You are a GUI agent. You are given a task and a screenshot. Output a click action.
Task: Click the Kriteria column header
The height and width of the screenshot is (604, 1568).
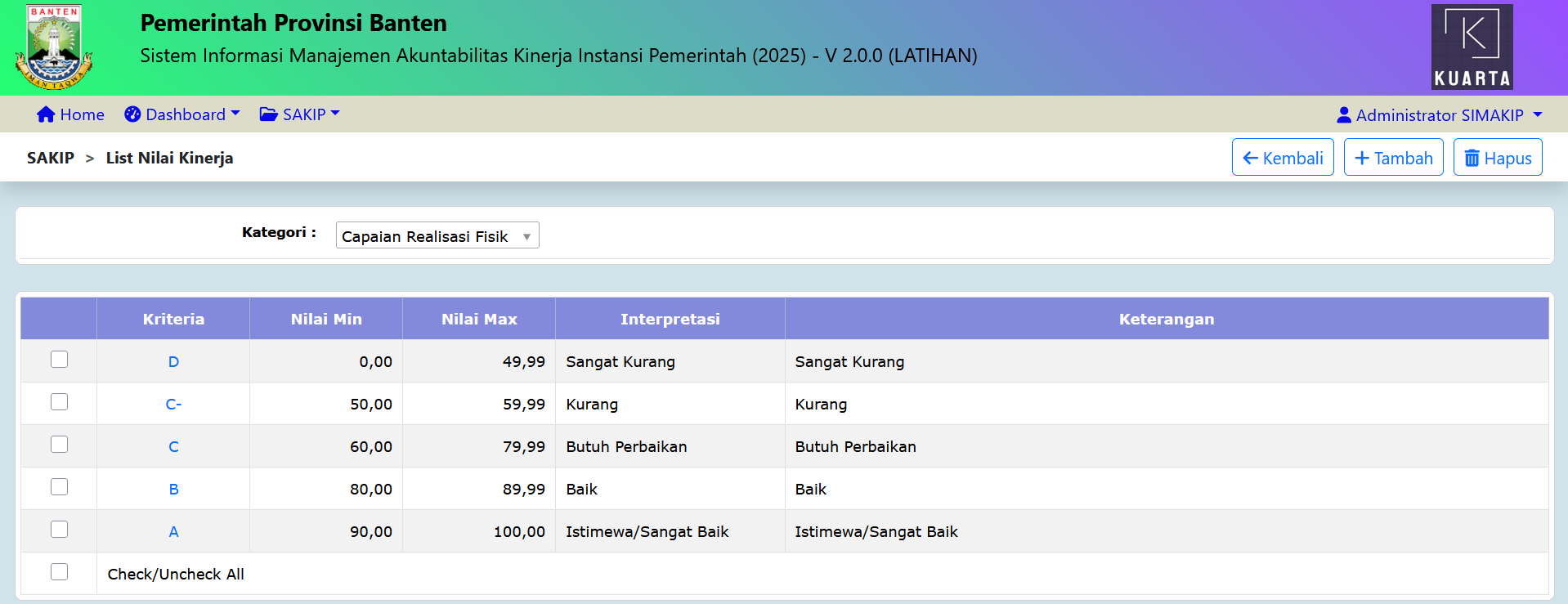coord(173,319)
